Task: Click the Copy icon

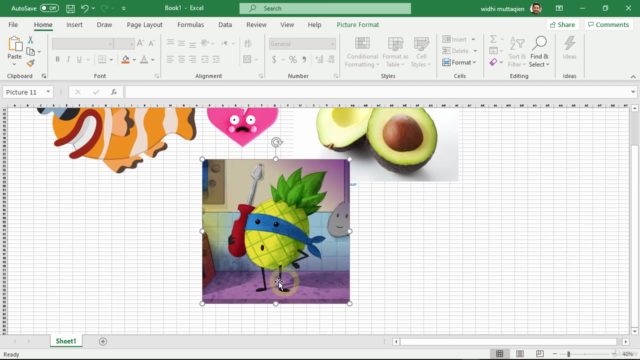Action: (30, 51)
